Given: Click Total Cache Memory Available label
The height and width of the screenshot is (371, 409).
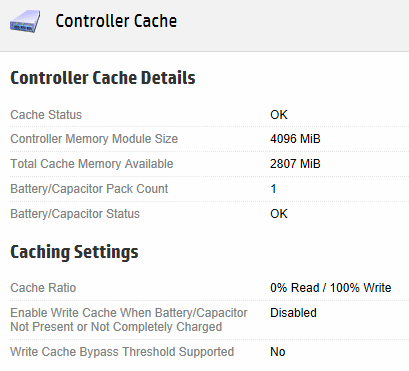Looking at the screenshot, I should click(x=92, y=164).
